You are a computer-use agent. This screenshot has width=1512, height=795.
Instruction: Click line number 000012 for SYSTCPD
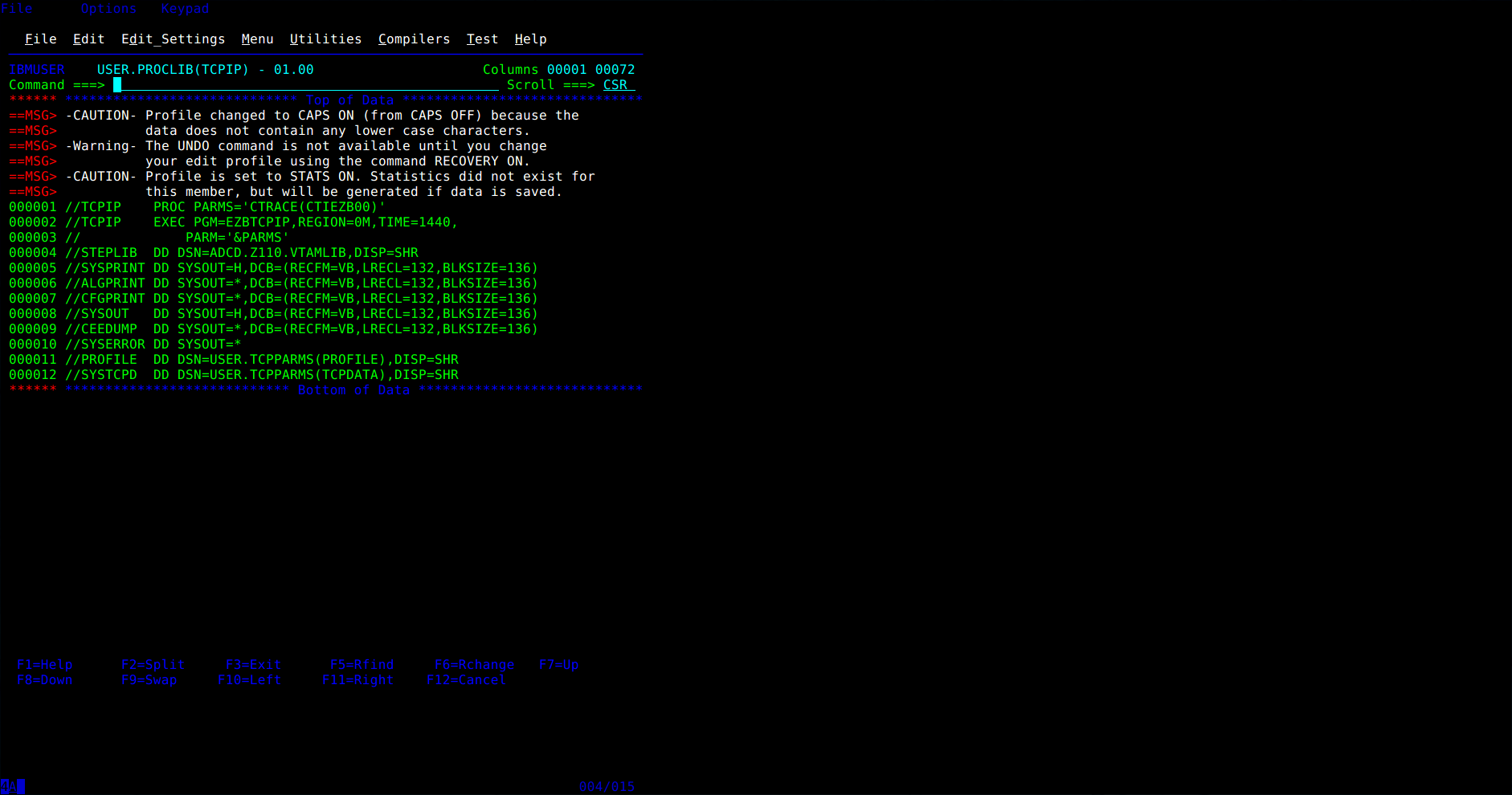(x=32, y=374)
